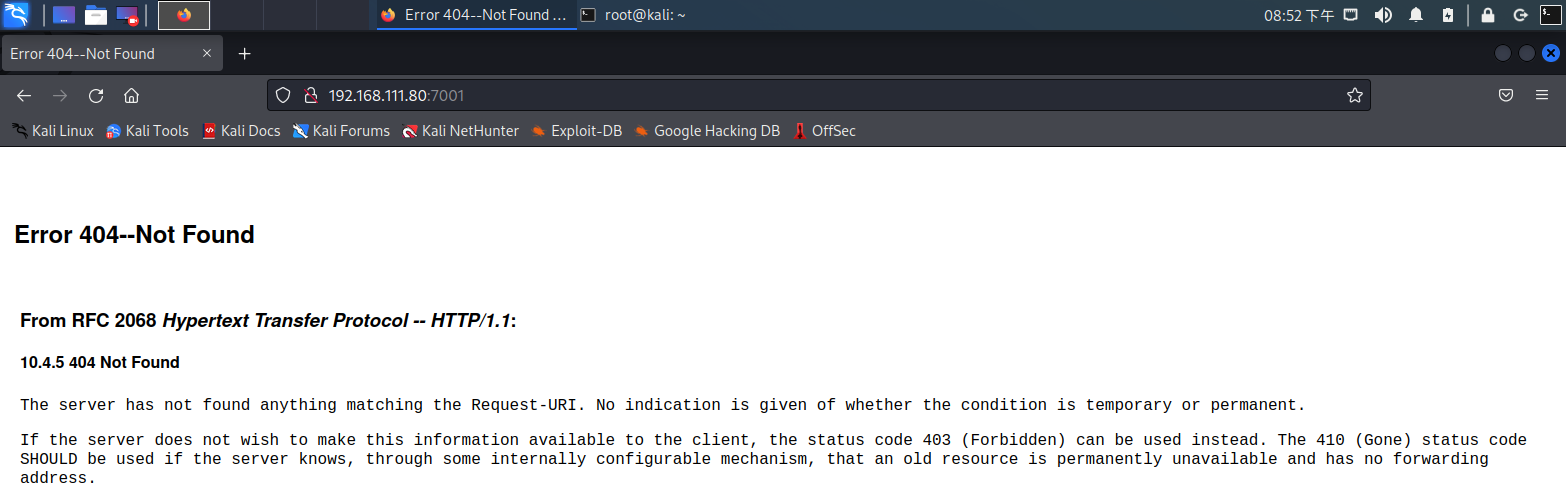Open Kali Forums bookmark
Screen dimensions: 1566x491
pyautogui.click(x=341, y=131)
